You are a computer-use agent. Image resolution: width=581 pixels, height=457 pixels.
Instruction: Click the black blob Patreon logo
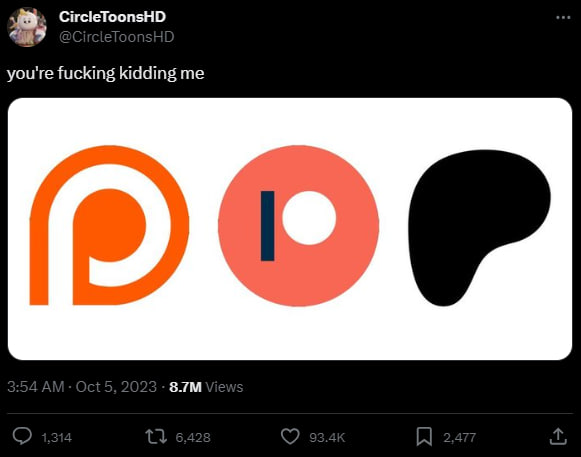pyautogui.click(x=479, y=228)
